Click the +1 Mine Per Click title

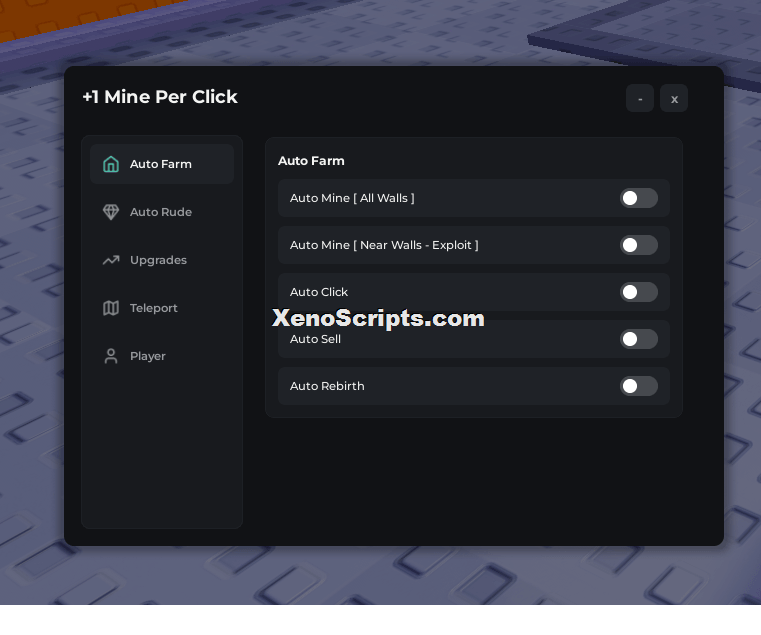coord(160,97)
